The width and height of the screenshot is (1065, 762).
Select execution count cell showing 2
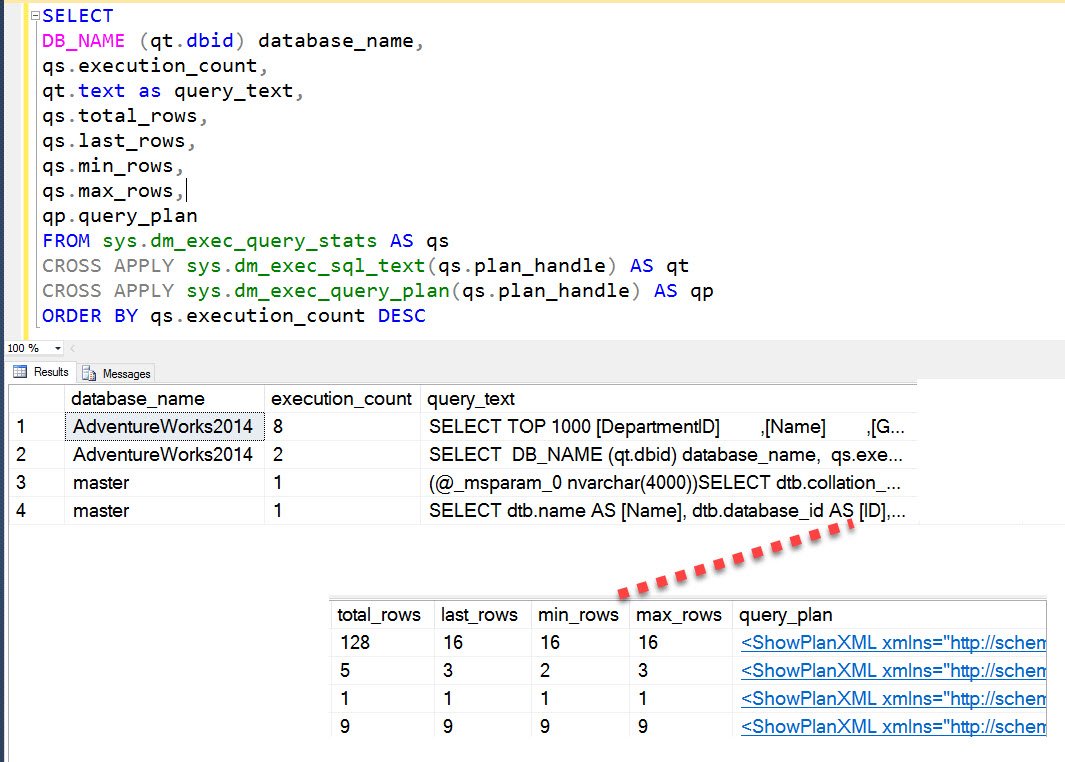342,454
